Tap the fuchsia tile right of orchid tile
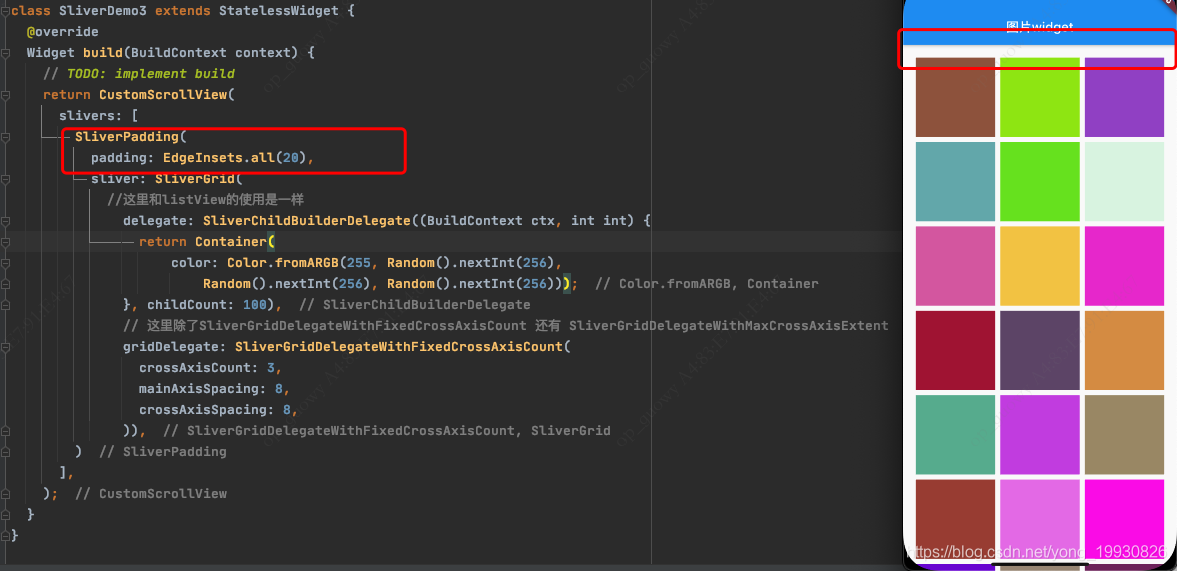The height and width of the screenshot is (571, 1177). pos(1124,519)
